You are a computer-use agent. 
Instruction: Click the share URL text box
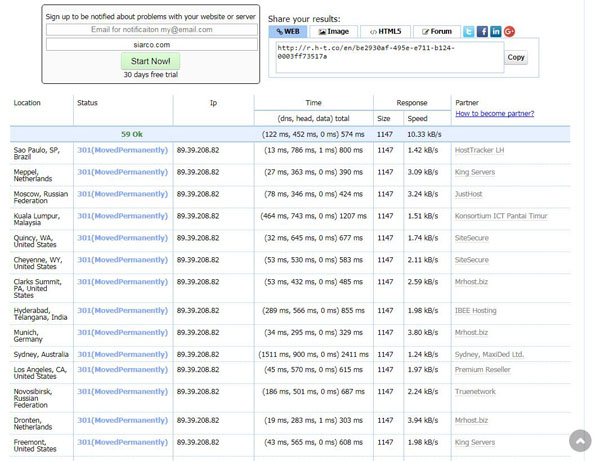(x=390, y=57)
